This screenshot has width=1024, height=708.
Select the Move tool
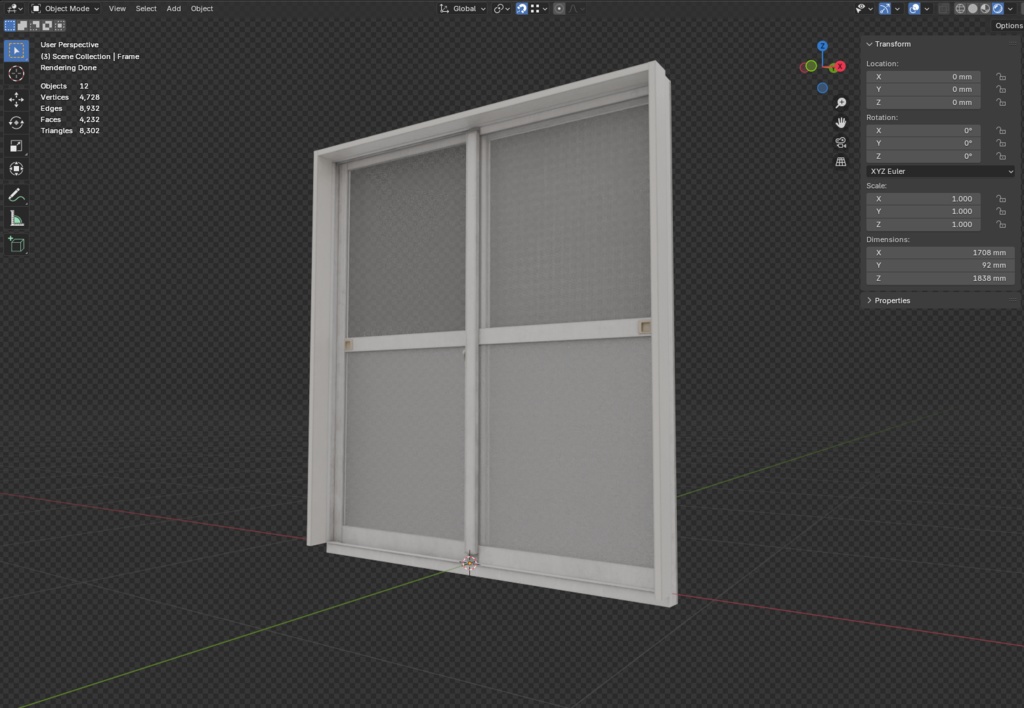pos(16,99)
